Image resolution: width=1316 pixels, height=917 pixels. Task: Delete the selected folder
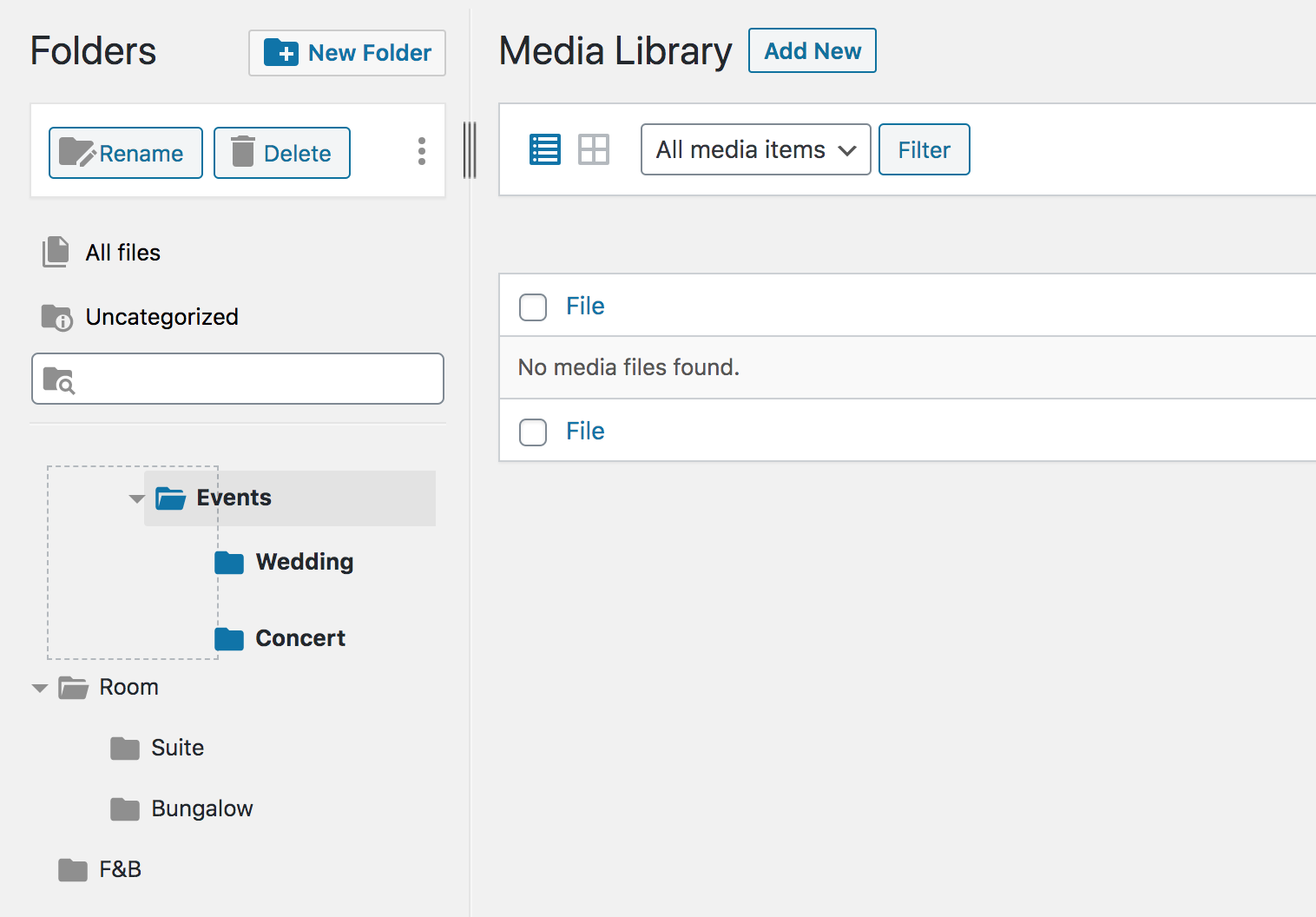282,153
